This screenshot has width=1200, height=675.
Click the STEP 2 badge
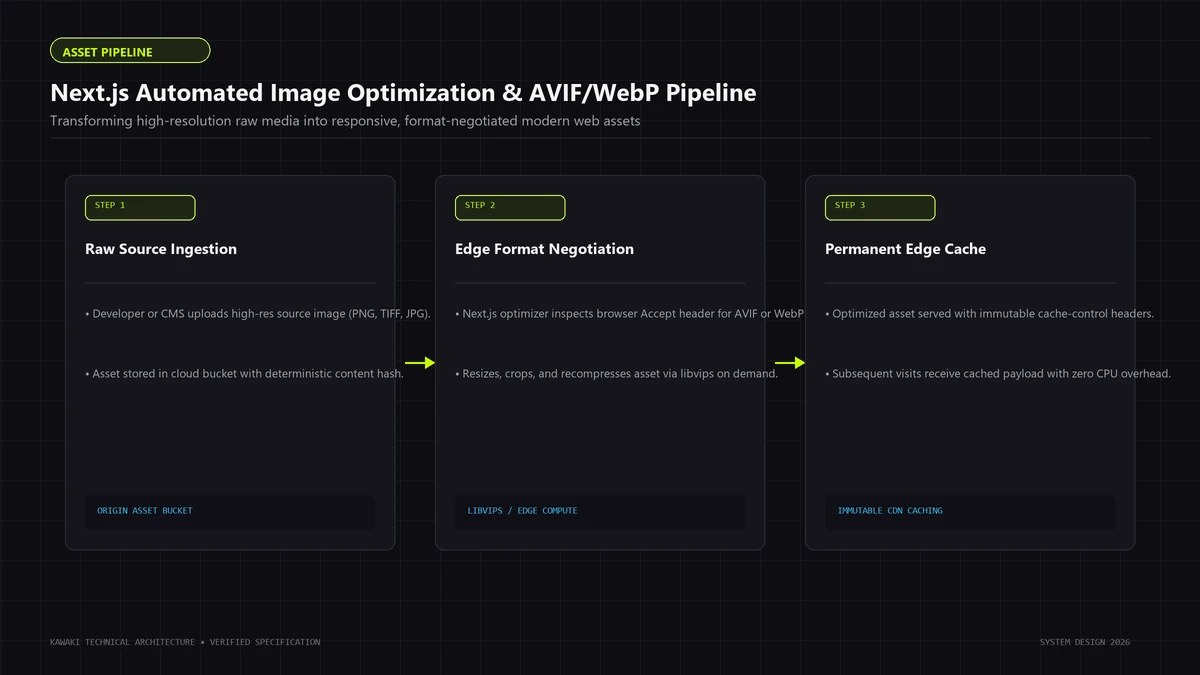tap(510, 207)
